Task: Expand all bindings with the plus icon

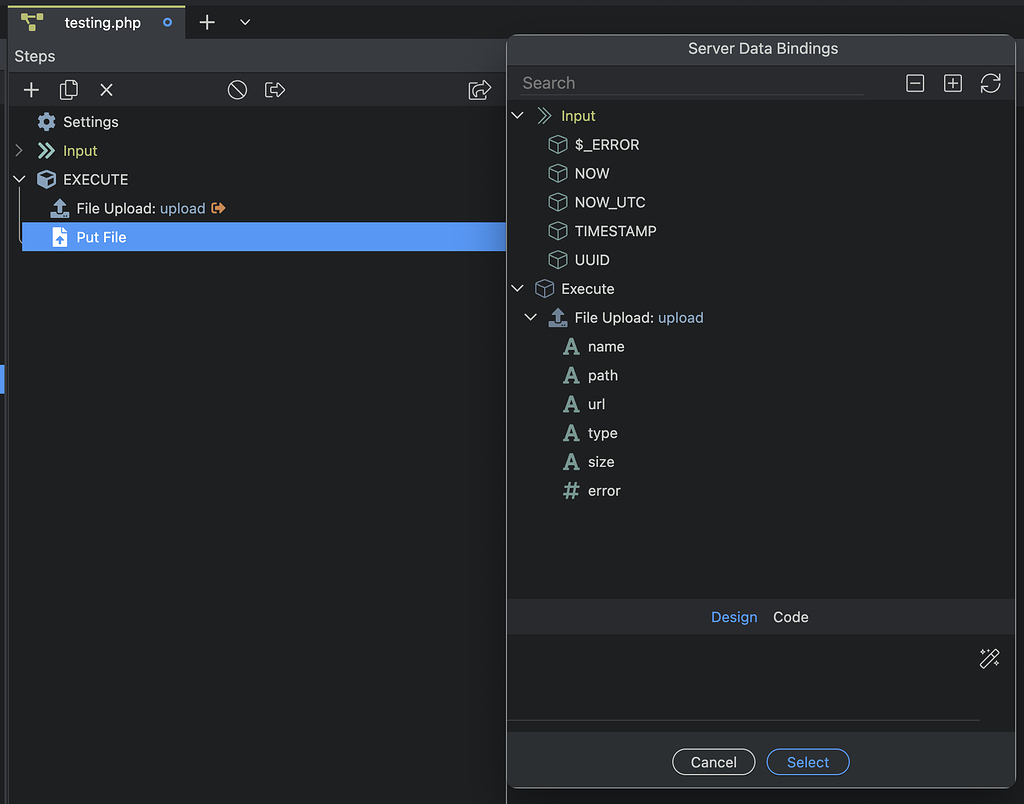Action: (x=952, y=83)
